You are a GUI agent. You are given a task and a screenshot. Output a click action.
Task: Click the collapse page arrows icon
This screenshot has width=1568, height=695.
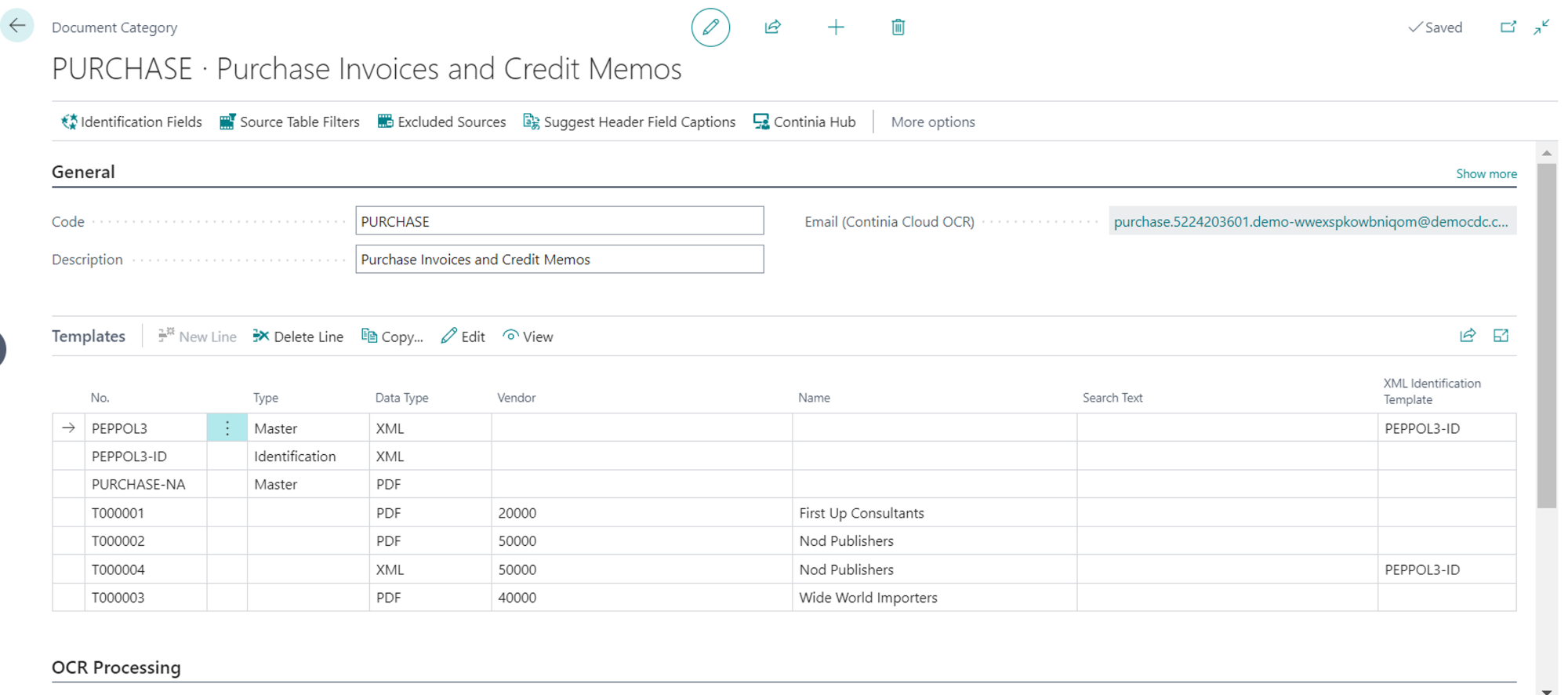[x=1541, y=27]
